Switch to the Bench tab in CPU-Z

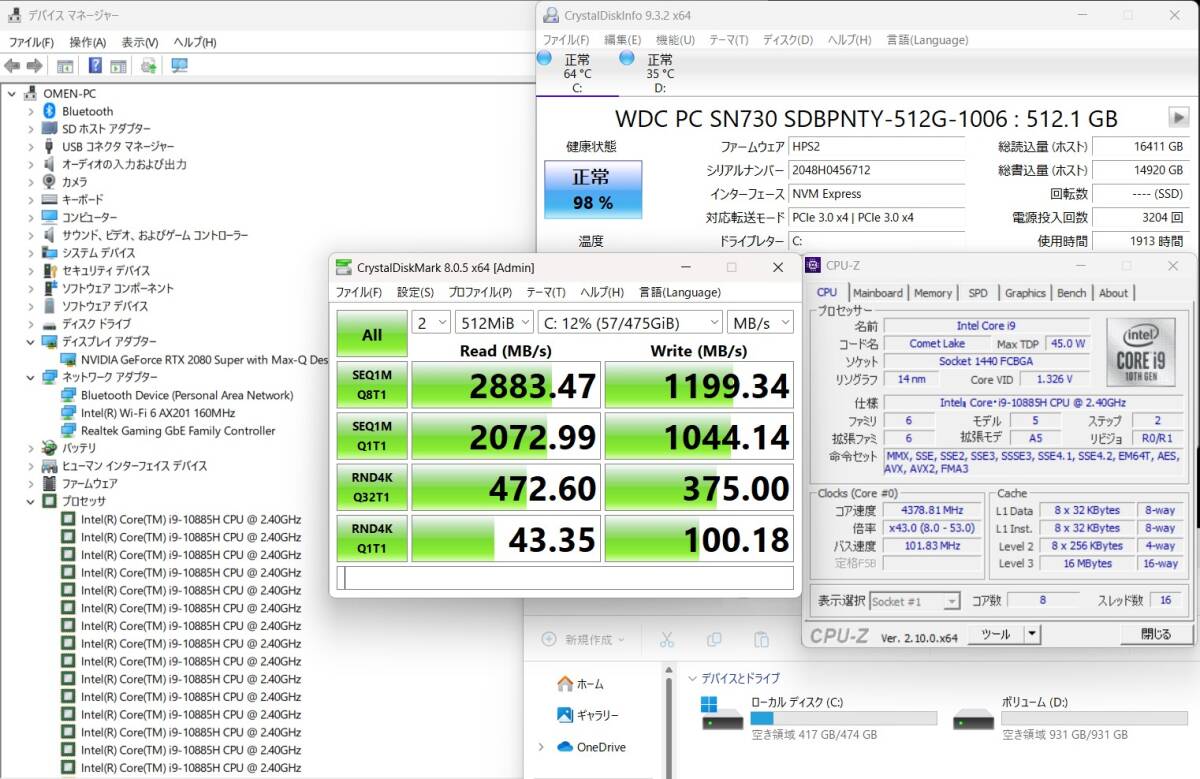(x=1071, y=293)
